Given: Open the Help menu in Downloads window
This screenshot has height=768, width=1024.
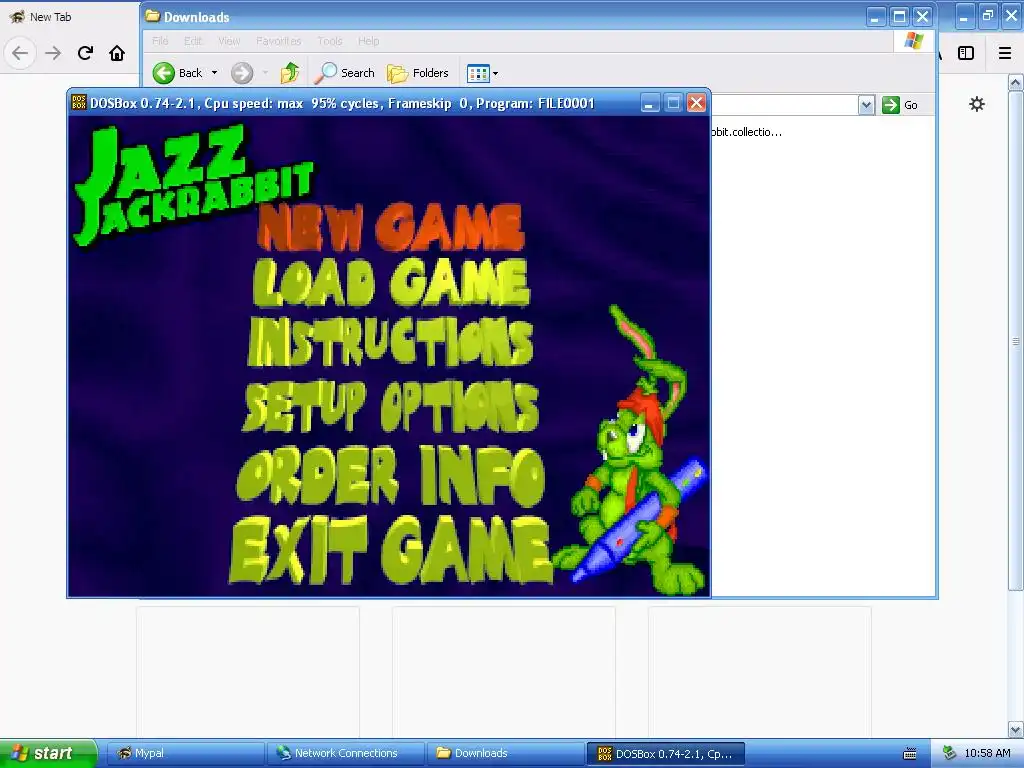Looking at the screenshot, I should coord(368,40).
